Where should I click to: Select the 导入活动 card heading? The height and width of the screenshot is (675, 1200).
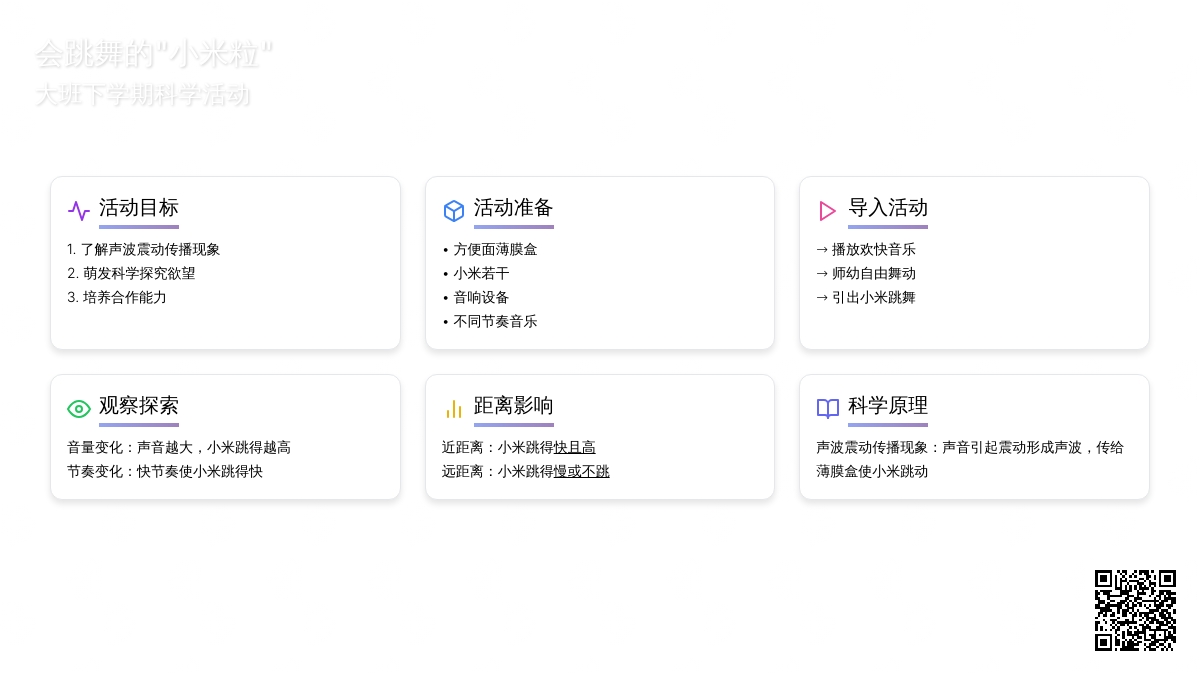point(888,208)
